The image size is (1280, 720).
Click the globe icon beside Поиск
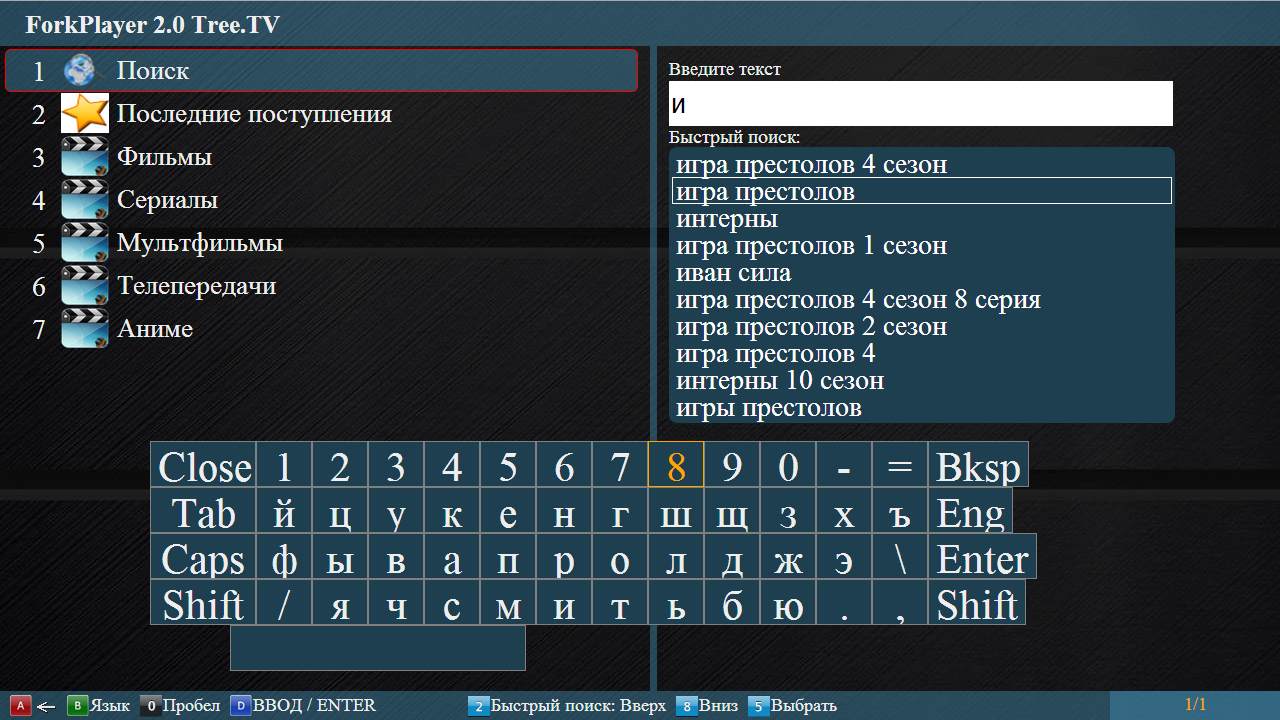click(x=80, y=71)
